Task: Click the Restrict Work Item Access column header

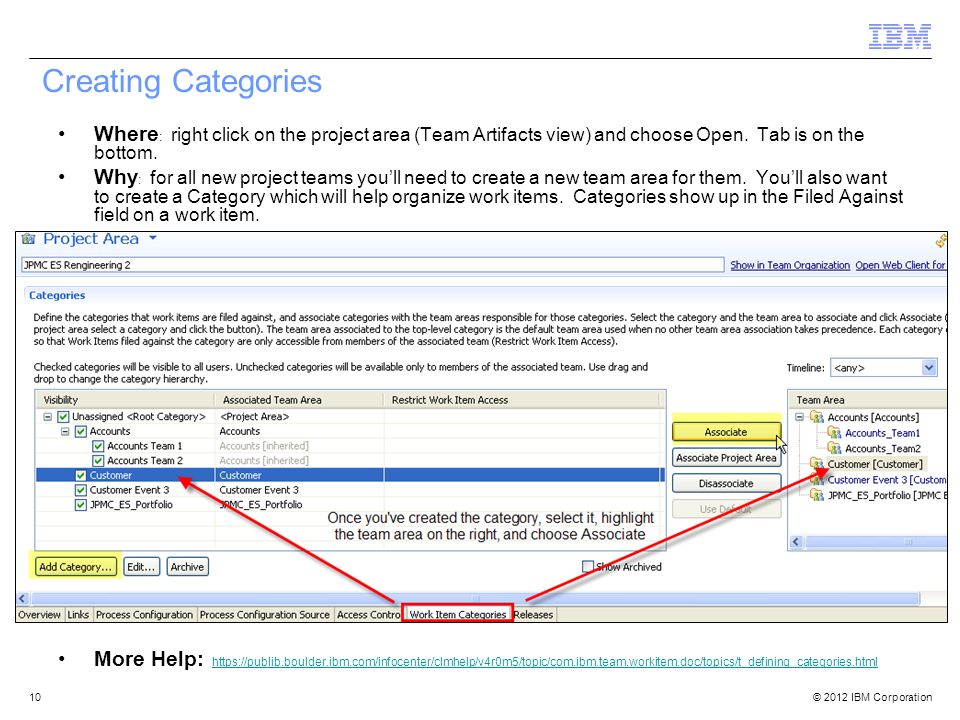Action: tap(522, 400)
